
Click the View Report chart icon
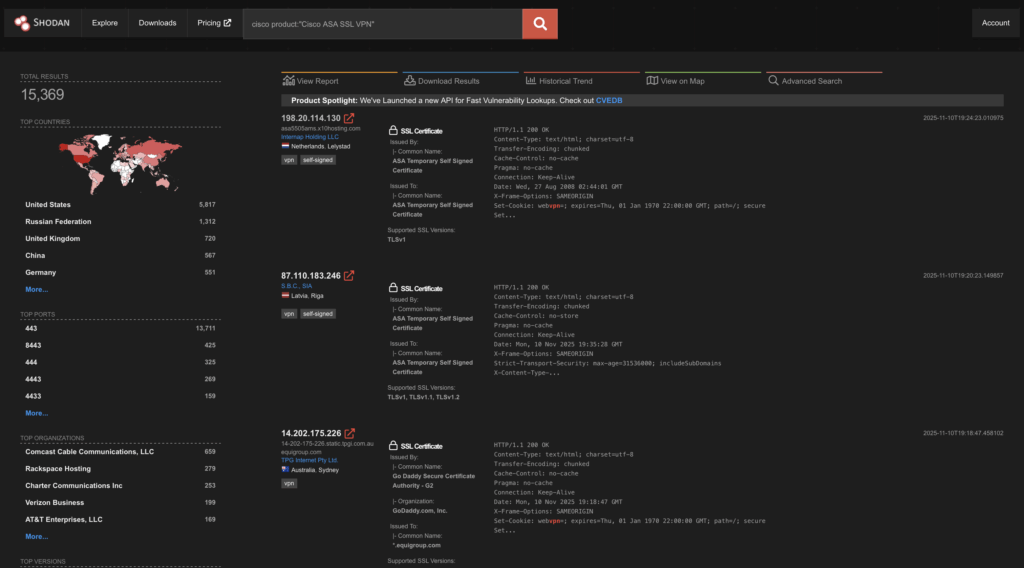coord(289,81)
